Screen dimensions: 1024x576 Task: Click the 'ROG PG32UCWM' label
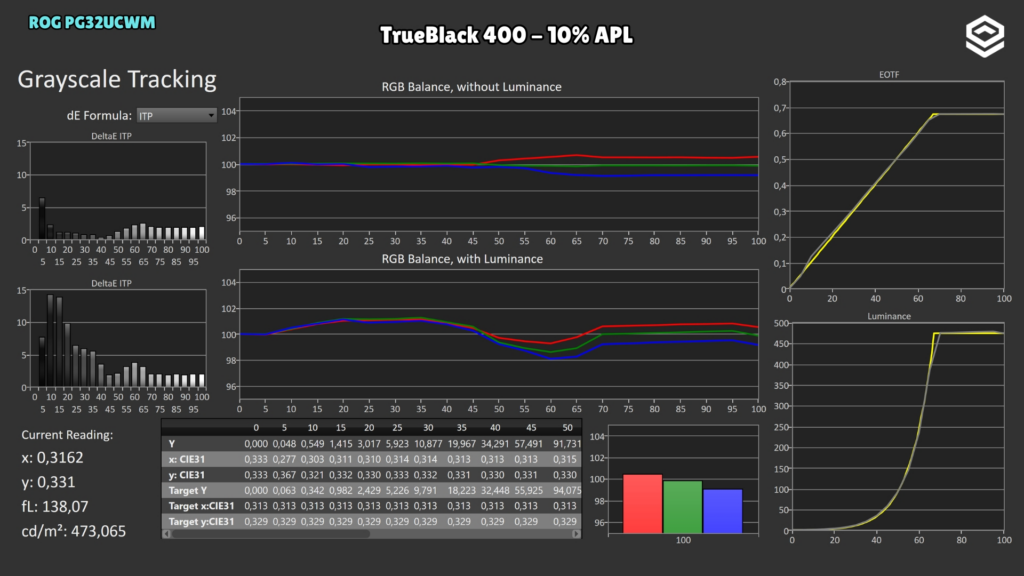(x=92, y=22)
